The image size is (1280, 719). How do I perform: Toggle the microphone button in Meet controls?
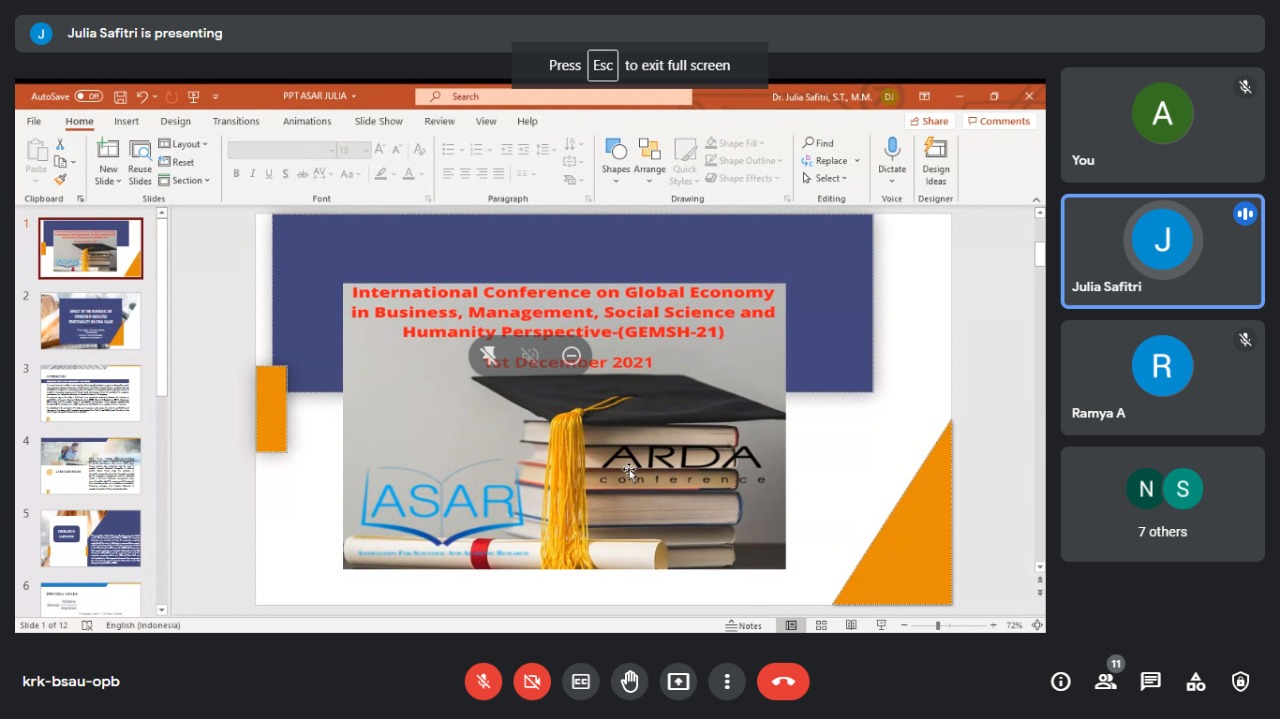(x=483, y=682)
